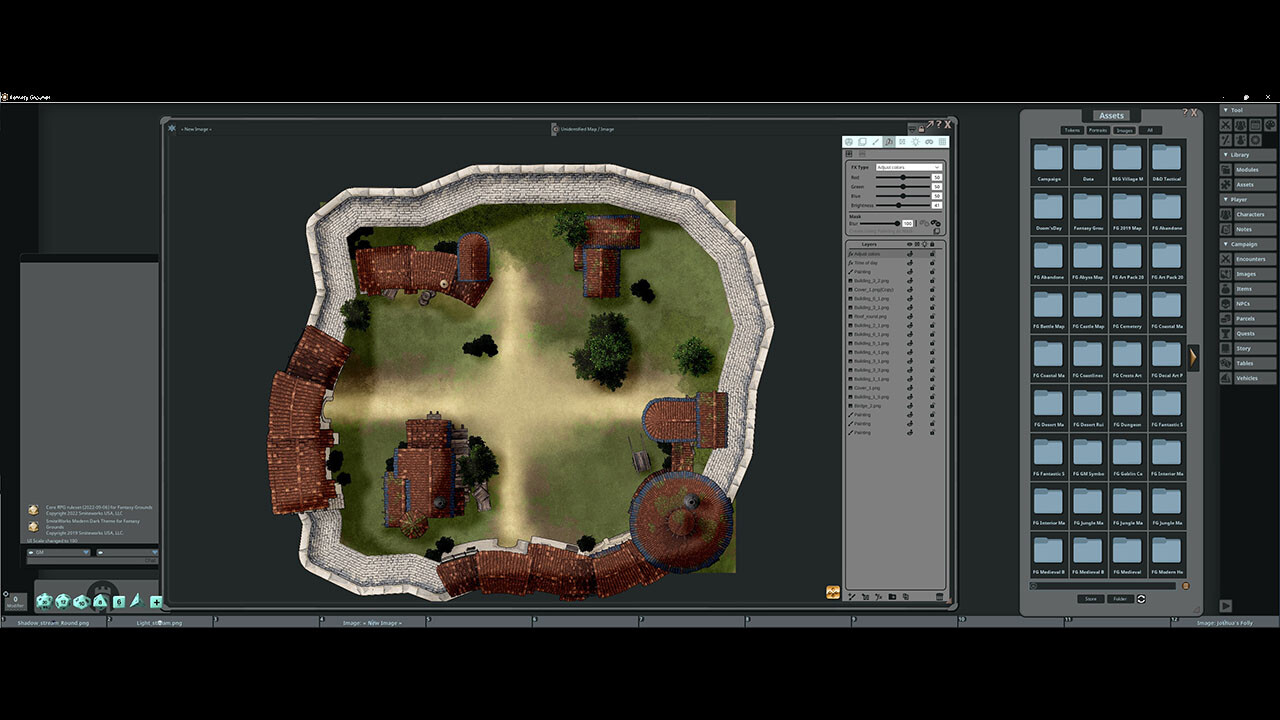
Task: Switch to the Portraits tab in Assets
Action: tap(1098, 130)
